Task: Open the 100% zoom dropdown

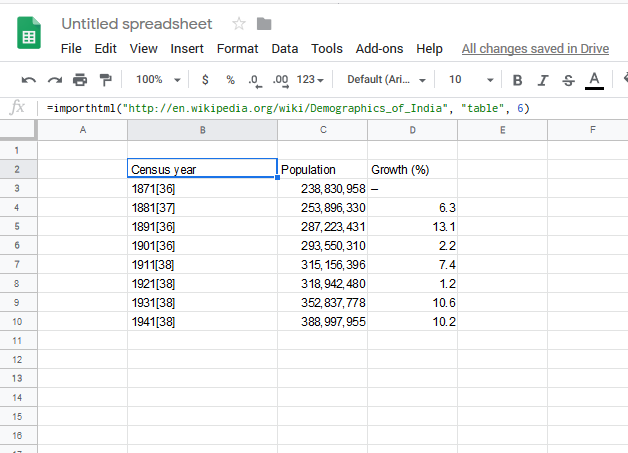Action: (158, 80)
